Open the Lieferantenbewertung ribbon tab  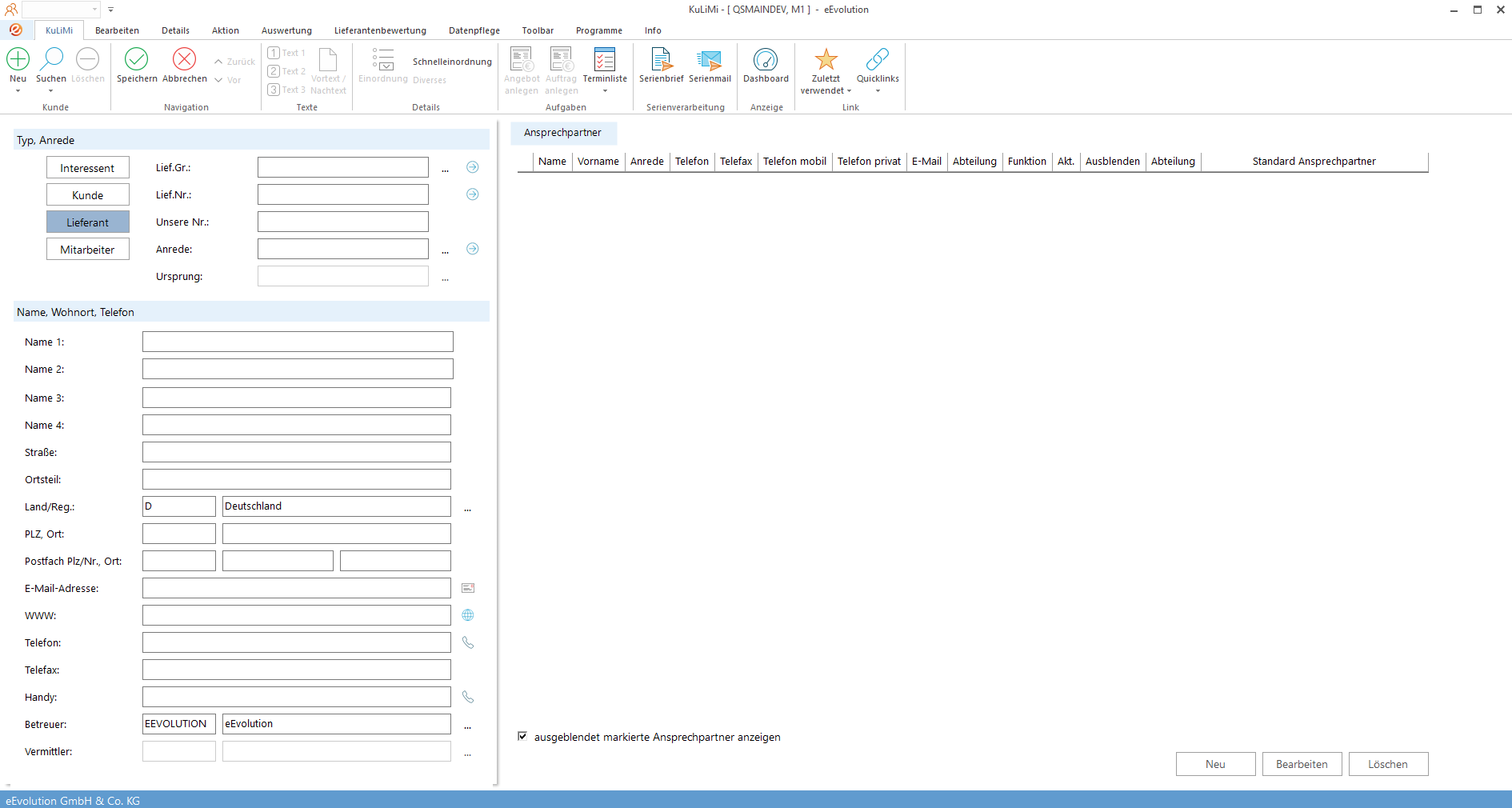pos(380,30)
